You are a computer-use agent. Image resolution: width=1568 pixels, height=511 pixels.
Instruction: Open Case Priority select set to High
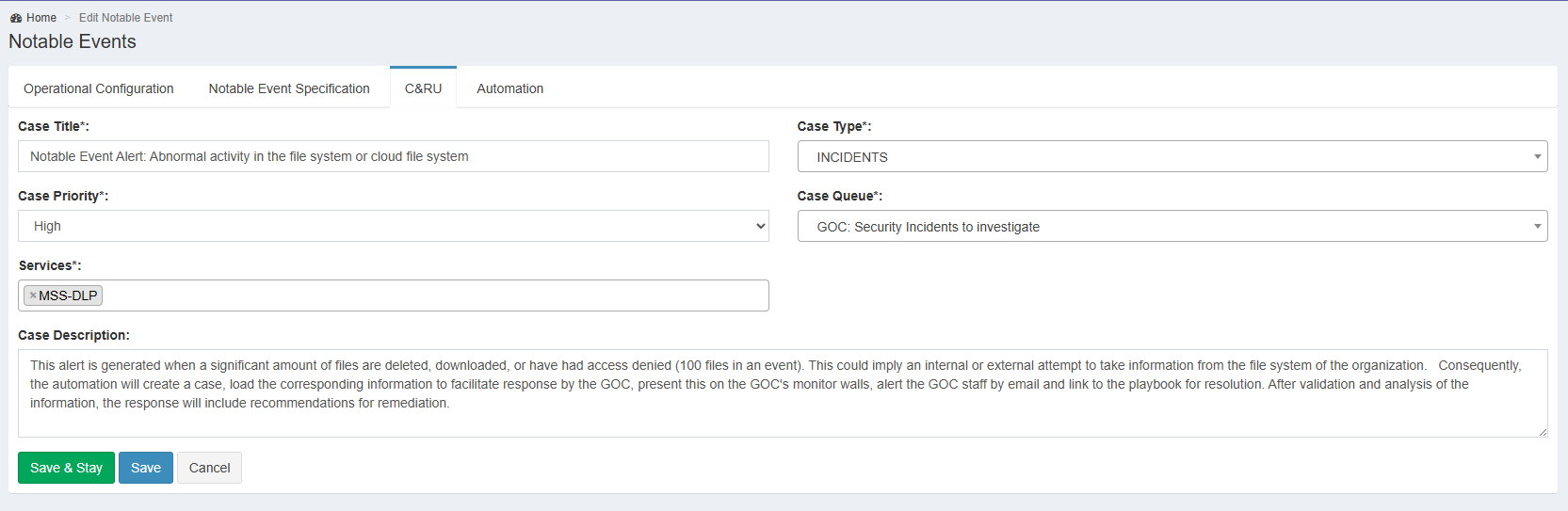coord(393,226)
